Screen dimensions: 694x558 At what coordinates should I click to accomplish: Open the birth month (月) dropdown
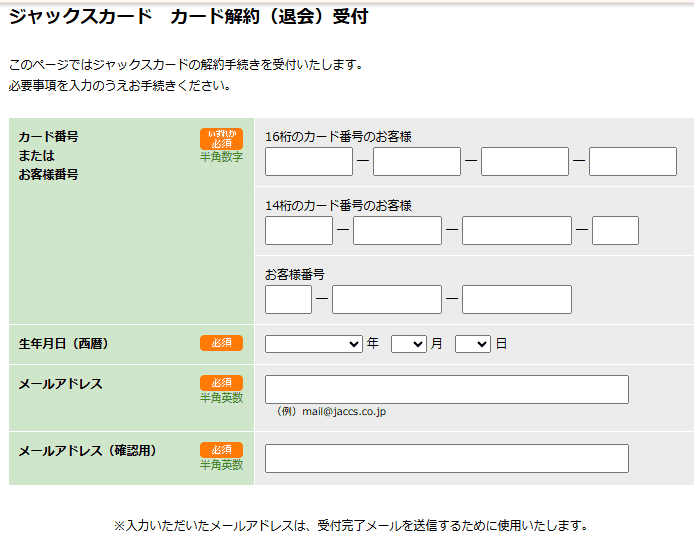409,344
